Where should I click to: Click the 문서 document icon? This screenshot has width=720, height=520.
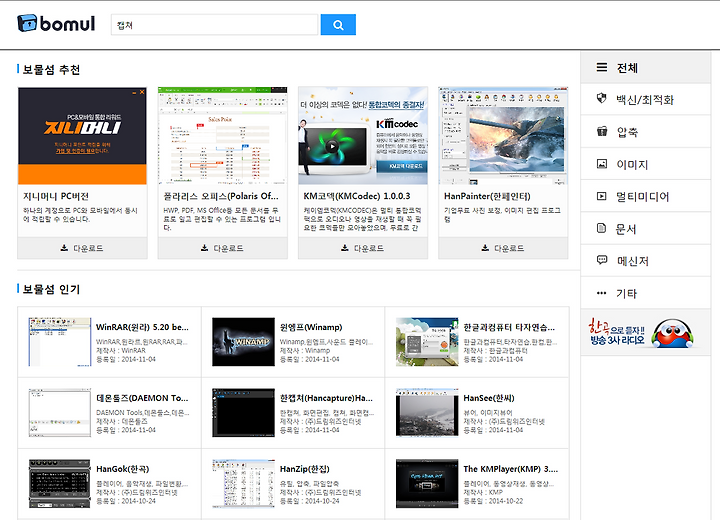pos(601,228)
